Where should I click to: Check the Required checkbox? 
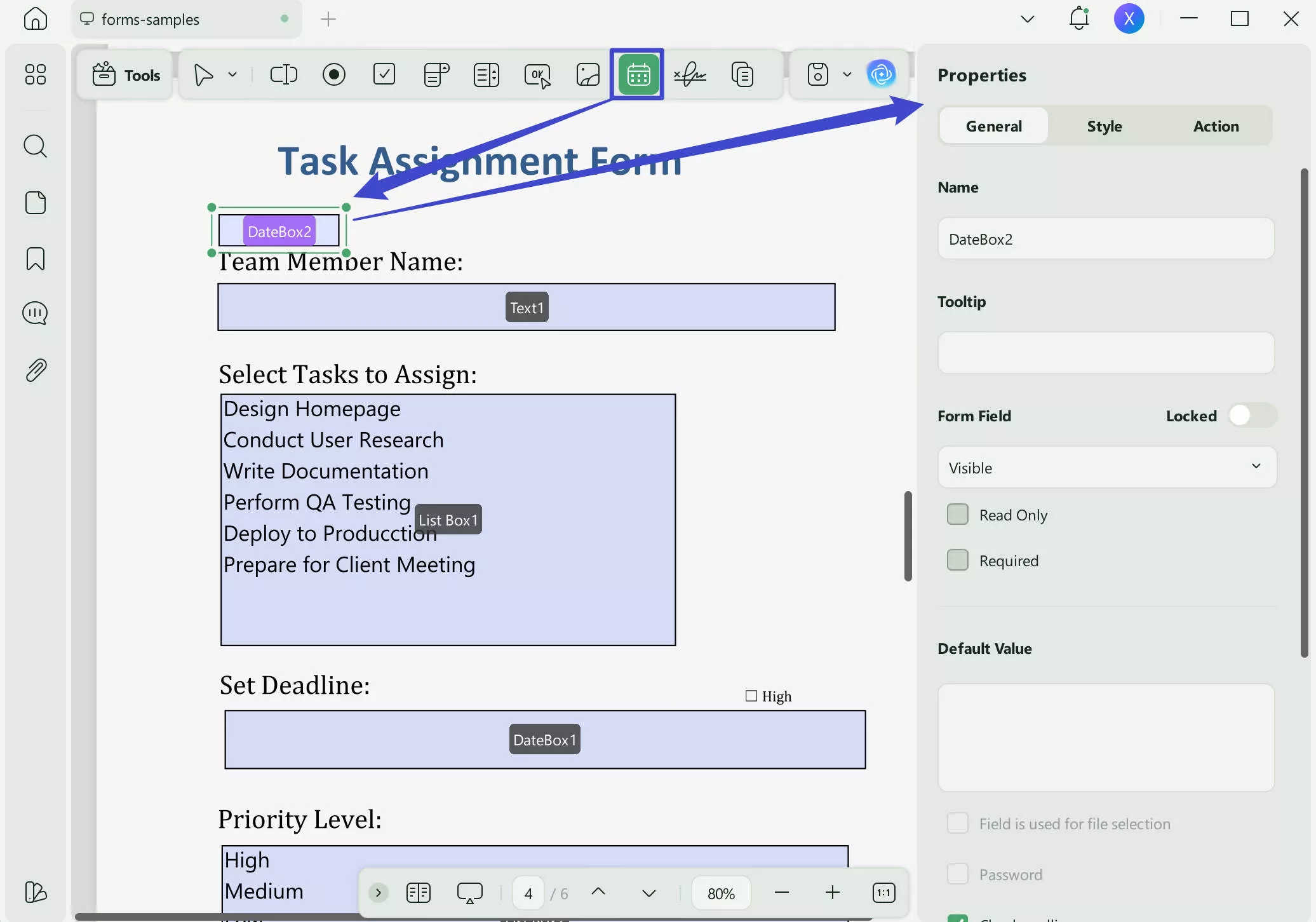coord(958,560)
